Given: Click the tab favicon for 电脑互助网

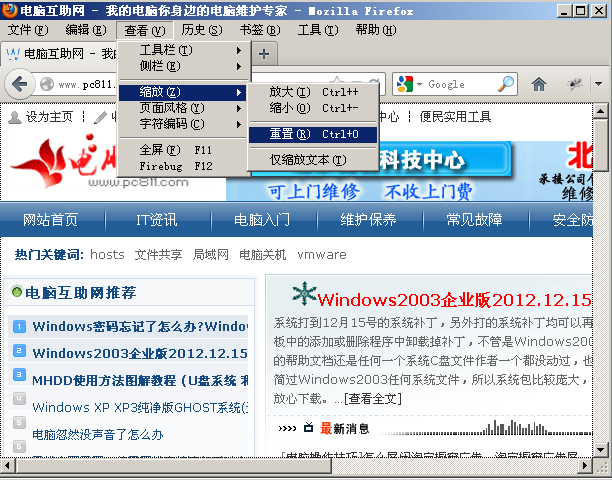Looking at the screenshot, I should 13,53.
